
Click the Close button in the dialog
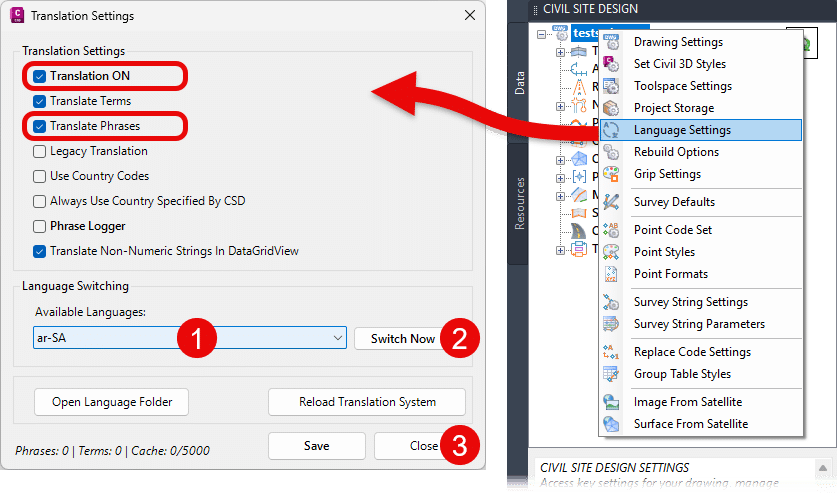point(423,446)
